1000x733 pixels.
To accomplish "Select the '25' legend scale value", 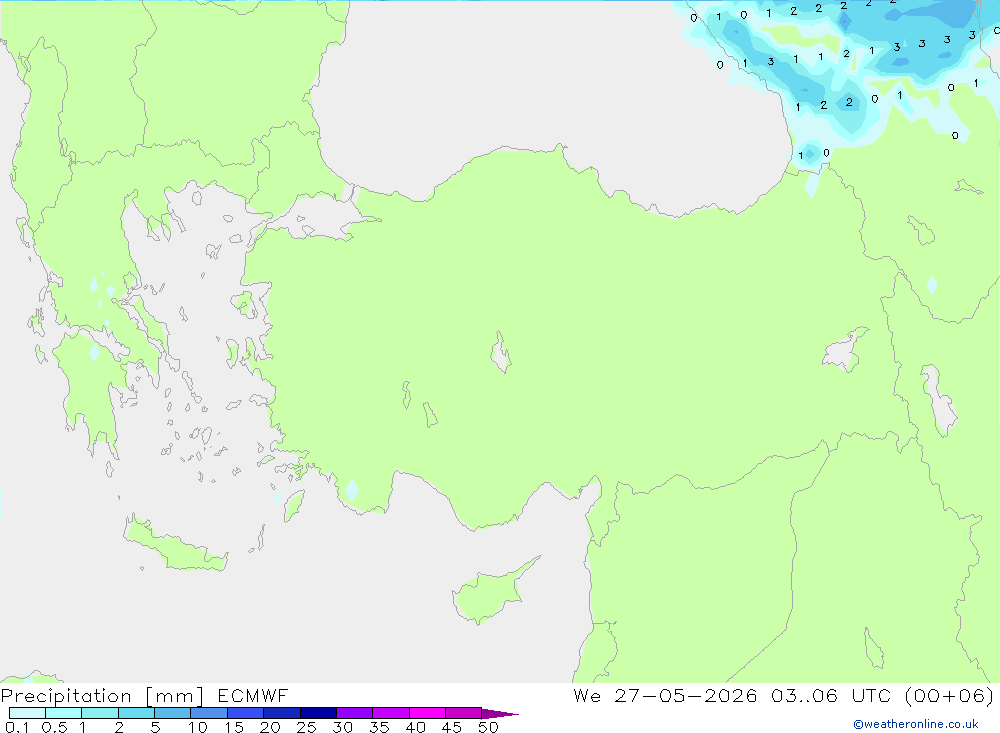I will pos(306,727).
